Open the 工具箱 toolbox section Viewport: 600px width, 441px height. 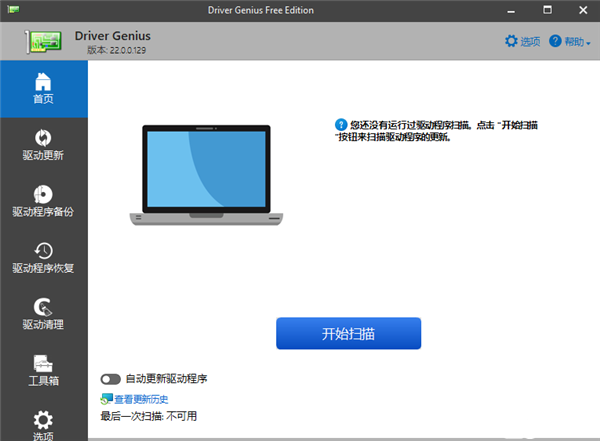pyautogui.click(x=43, y=370)
